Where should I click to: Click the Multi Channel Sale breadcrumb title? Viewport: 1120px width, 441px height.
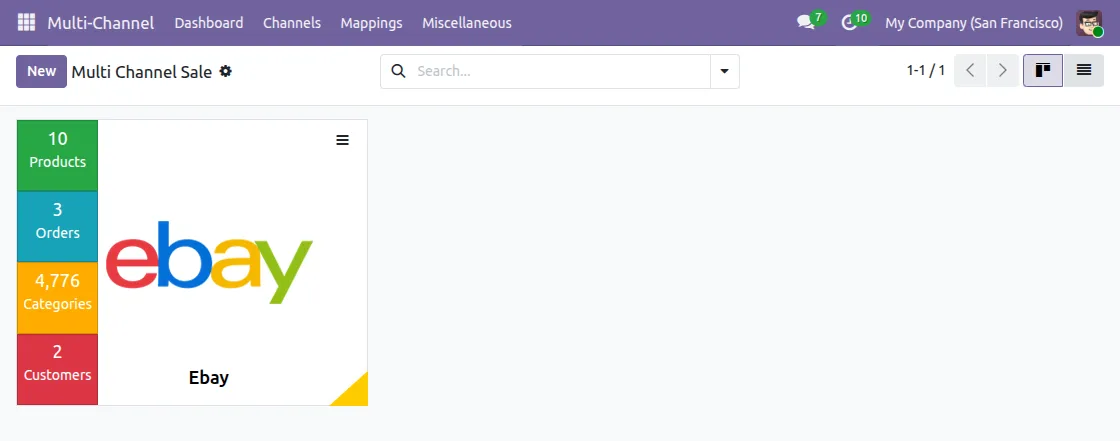coord(141,71)
